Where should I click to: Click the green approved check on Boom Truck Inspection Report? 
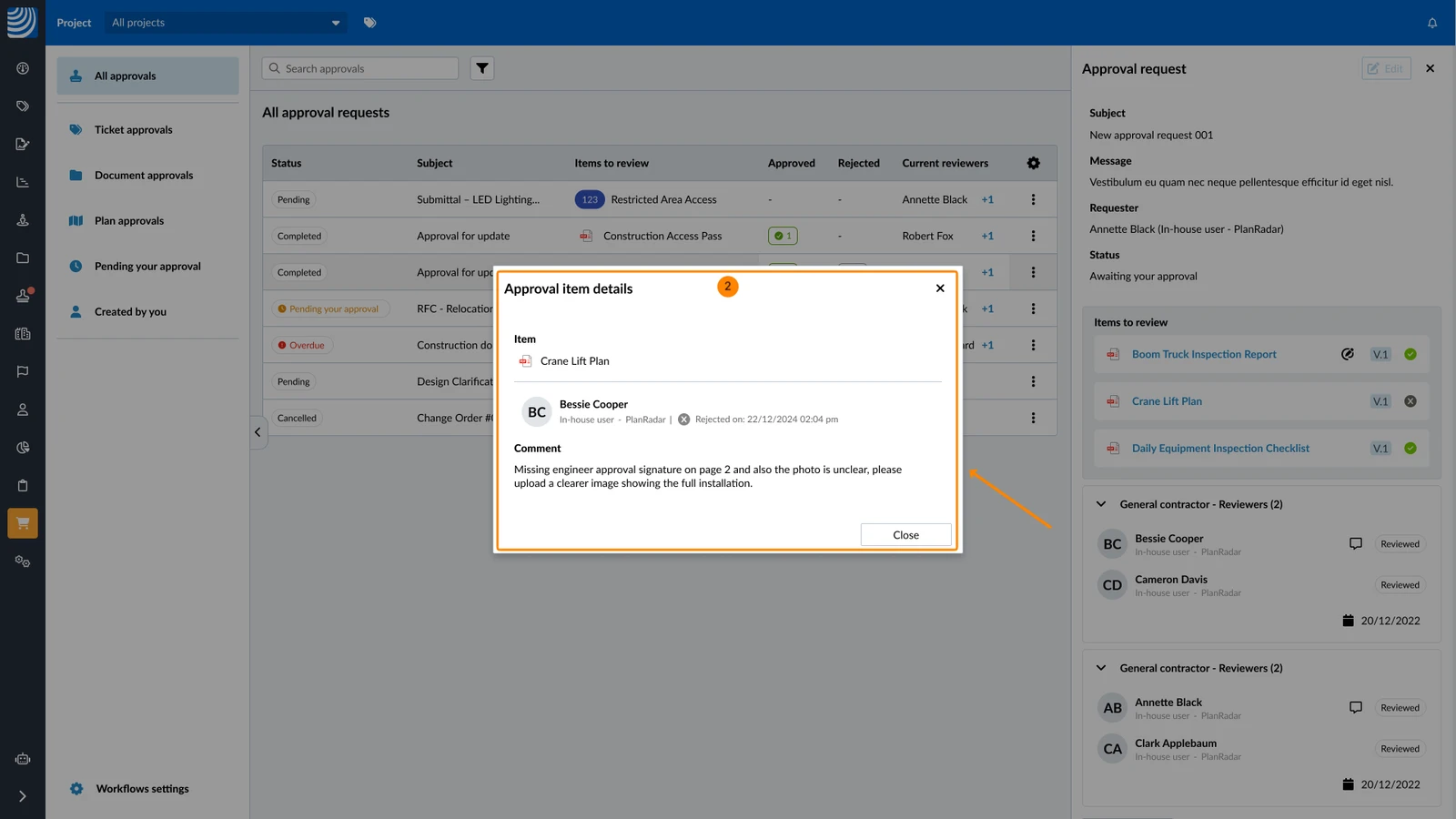pos(1410,354)
